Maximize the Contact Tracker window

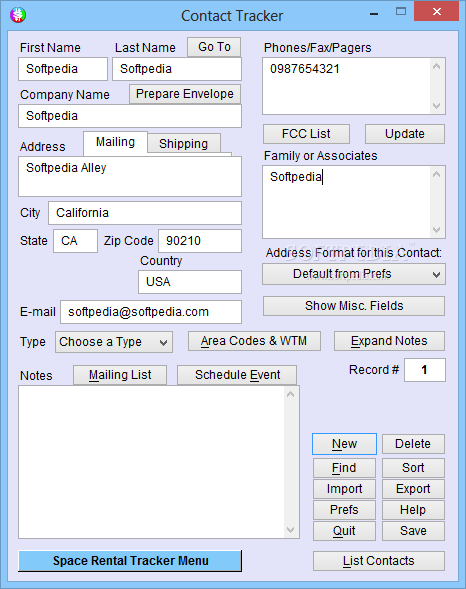401,12
